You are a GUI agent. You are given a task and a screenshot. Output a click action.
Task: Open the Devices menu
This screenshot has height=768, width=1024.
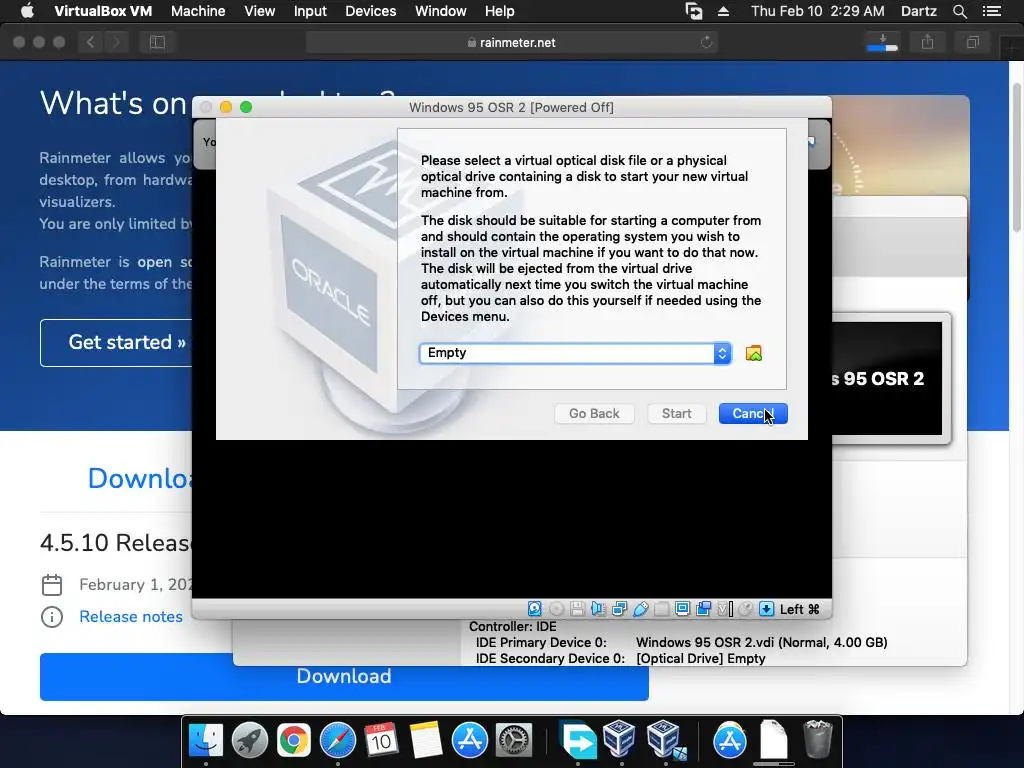370,11
